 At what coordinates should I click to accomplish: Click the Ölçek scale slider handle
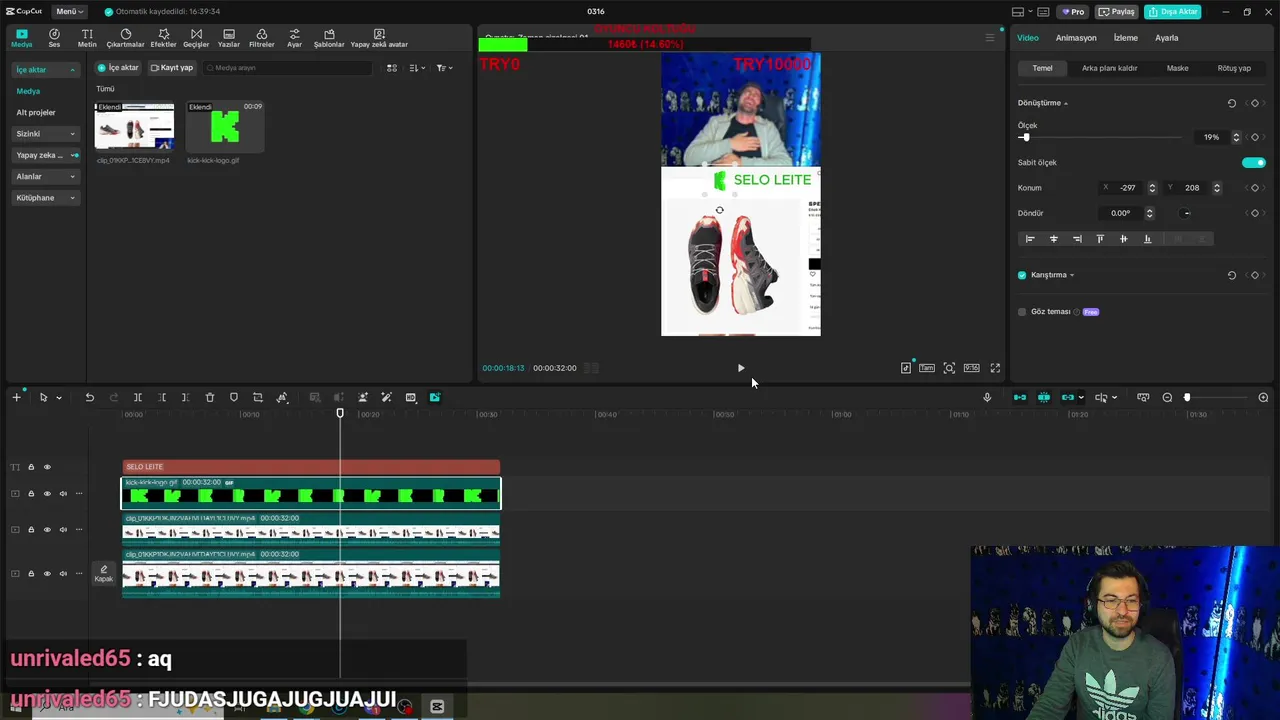pyautogui.click(x=1025, y=137)
